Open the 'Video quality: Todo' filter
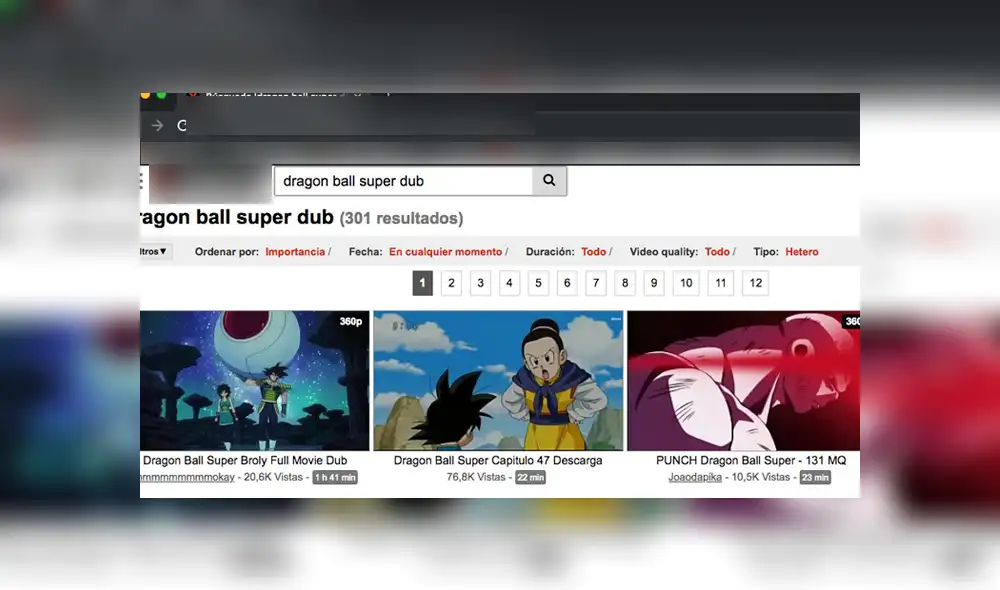The width and height of the screenshot is (1000, 590). point(718,252)
